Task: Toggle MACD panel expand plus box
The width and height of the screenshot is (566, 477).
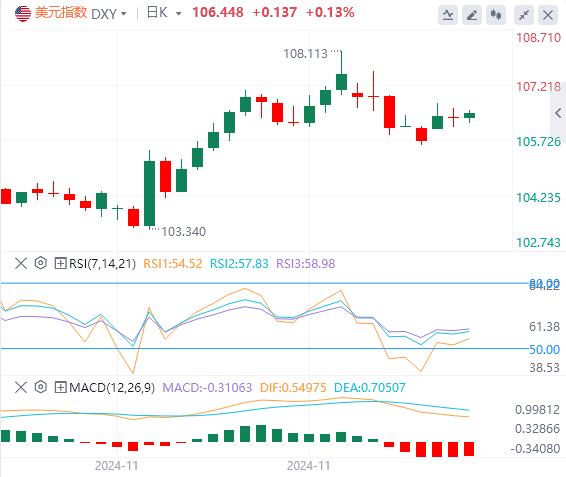Action: point(60,387)
